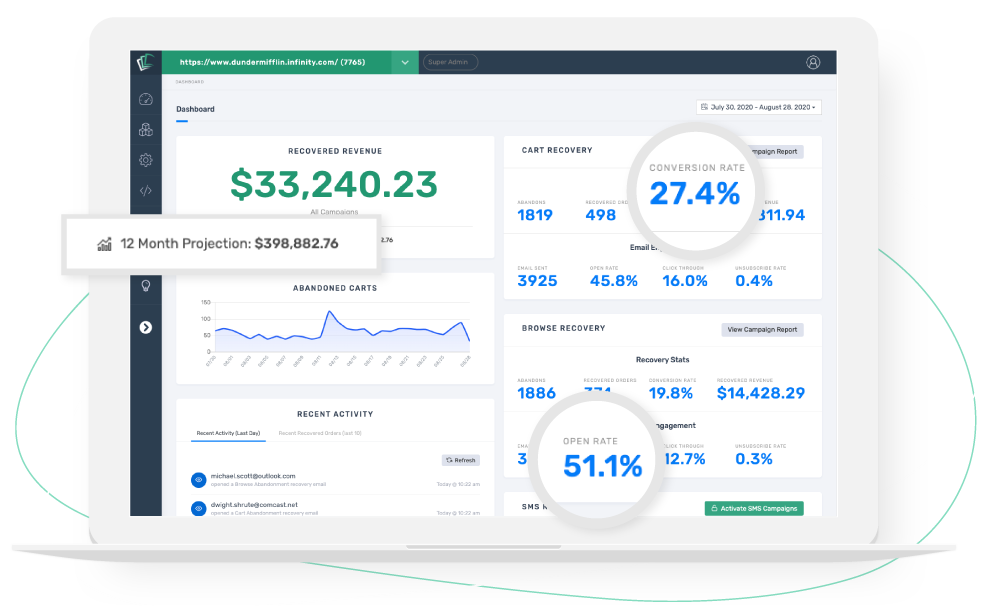Click the stacked boxes icon in sidebar

click(146, 130)
